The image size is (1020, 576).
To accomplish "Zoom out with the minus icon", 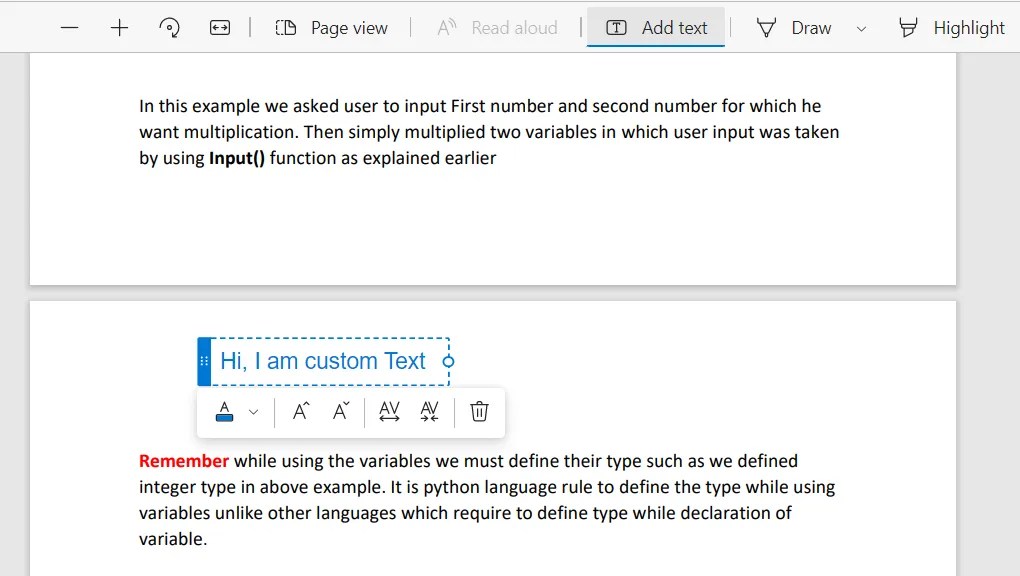I will [68, 27].
